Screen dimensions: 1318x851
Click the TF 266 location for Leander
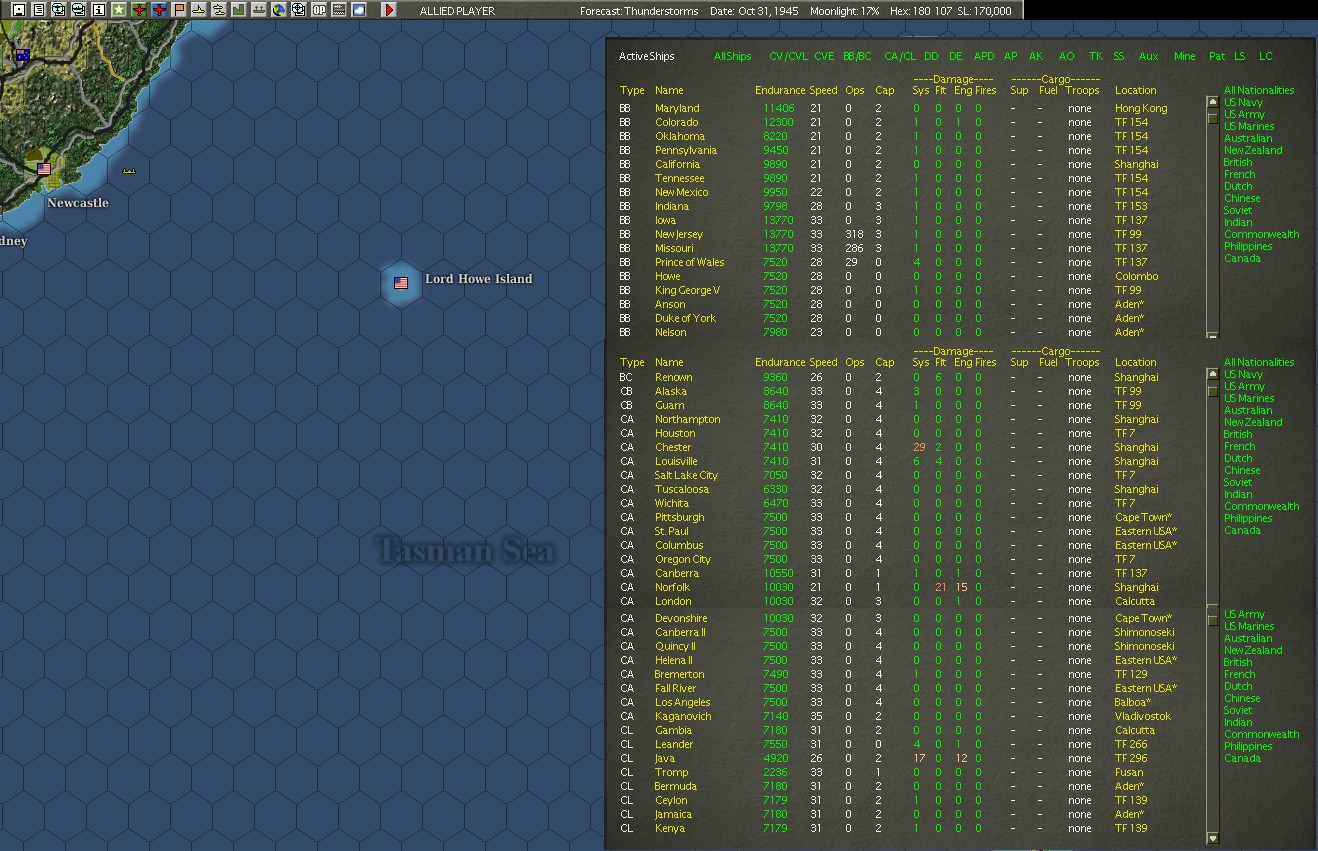click(x=1131, y=744)
